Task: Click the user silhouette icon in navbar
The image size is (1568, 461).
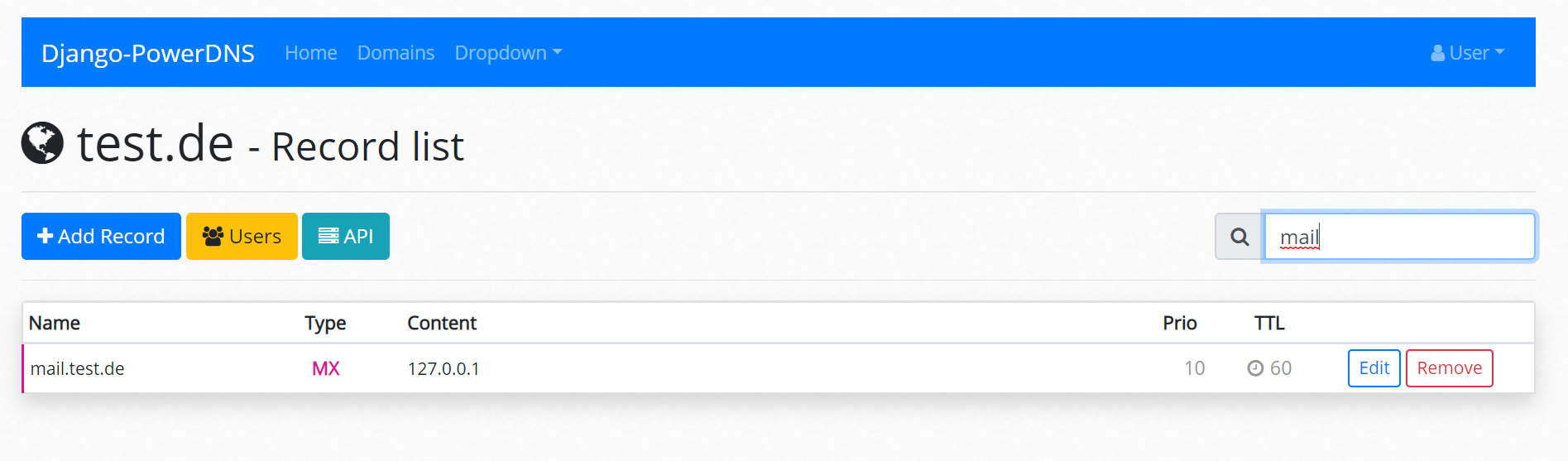Action: [x=1438, y=53]
